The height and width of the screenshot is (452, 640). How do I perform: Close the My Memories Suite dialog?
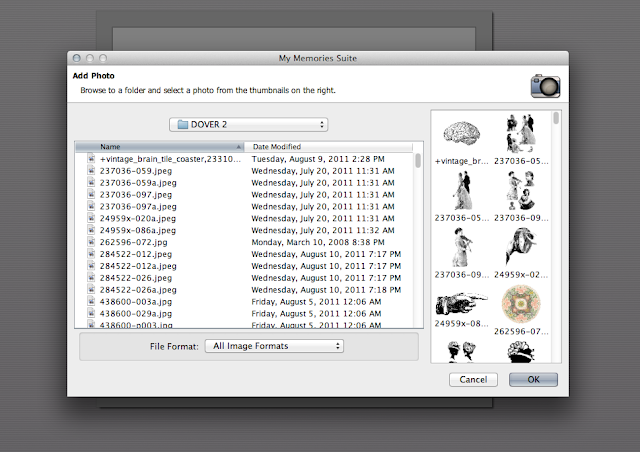click(76, 58)
